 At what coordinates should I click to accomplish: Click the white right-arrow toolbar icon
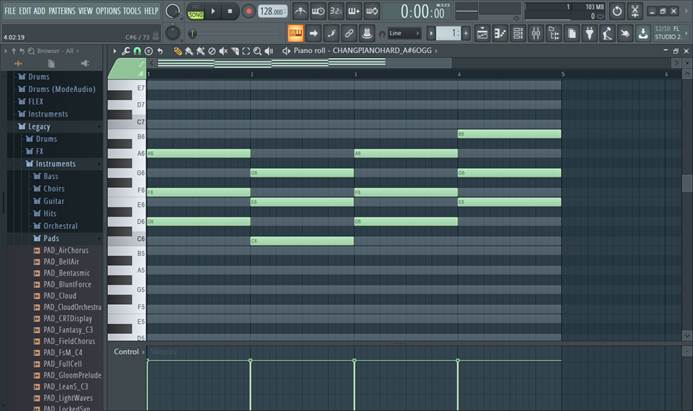314,33
